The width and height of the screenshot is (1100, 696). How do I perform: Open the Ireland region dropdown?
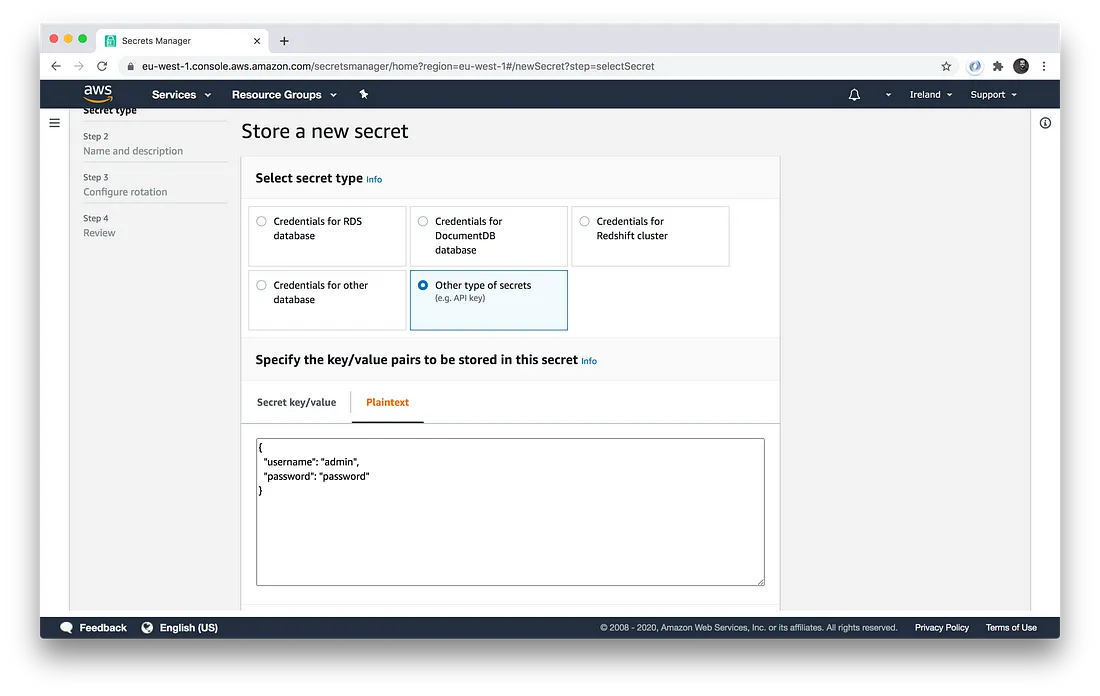tap(931, 95)
